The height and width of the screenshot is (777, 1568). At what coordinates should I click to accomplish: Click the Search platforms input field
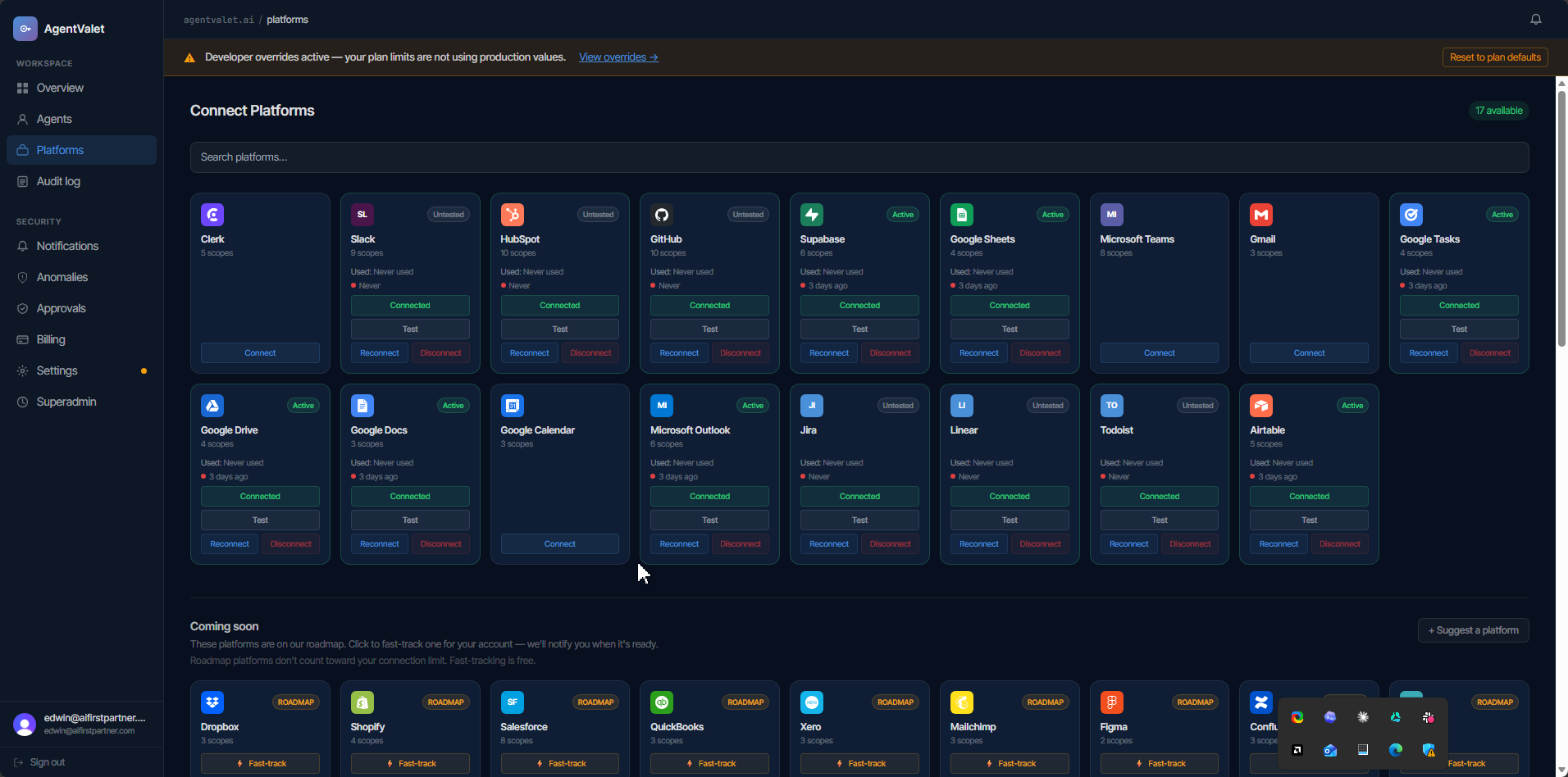point(859,157)
